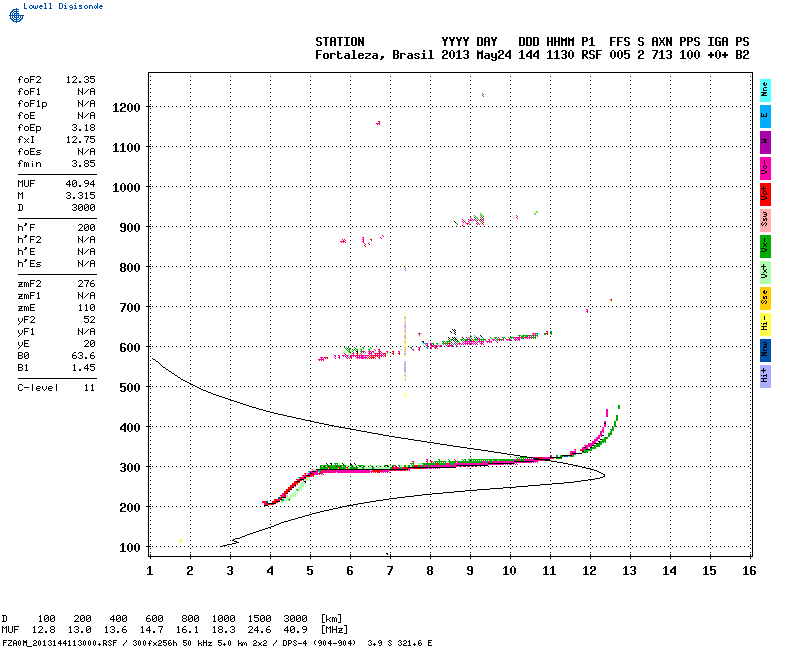800x650 pixels.
Task: Pick the lavender Hi+ legend swatch
Action: pyautogui.click(x=764, y=377)
